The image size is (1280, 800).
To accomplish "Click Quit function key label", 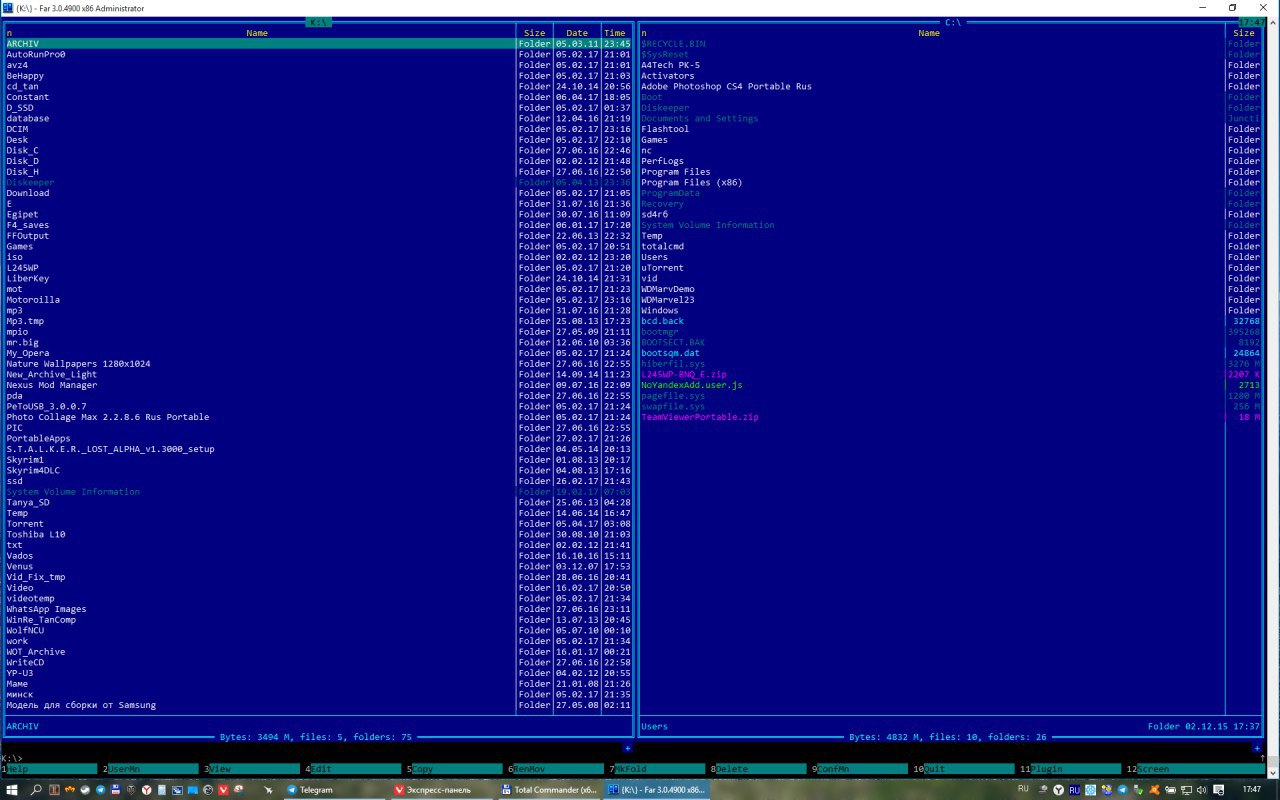I will (x=934, y=769).
